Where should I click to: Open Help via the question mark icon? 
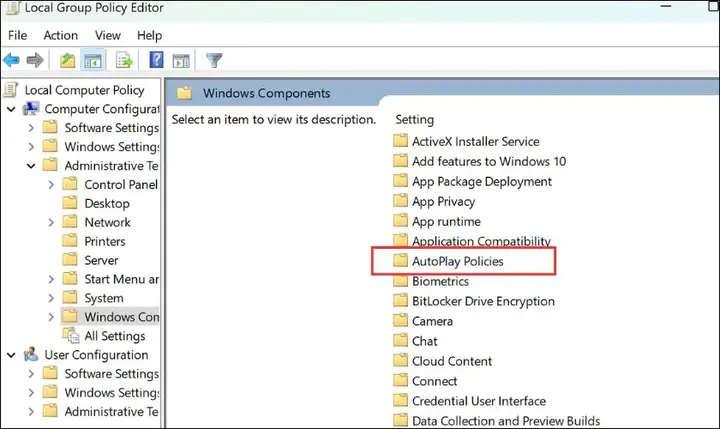[x=157, y=61]
